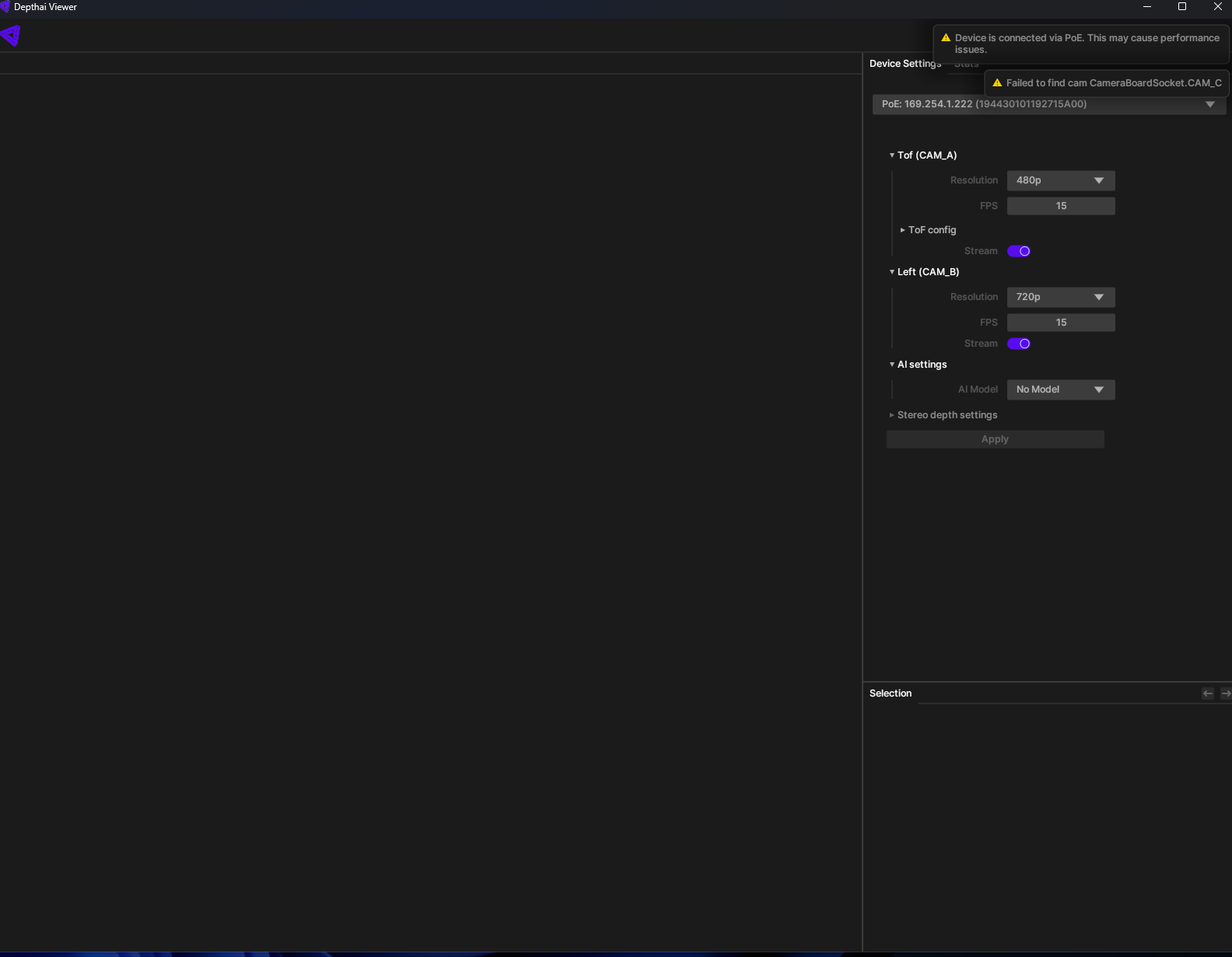This screenshot has height=957, width=1232.
Task: Select the PoE device dropdown
Action: [x=1048, y=104]
